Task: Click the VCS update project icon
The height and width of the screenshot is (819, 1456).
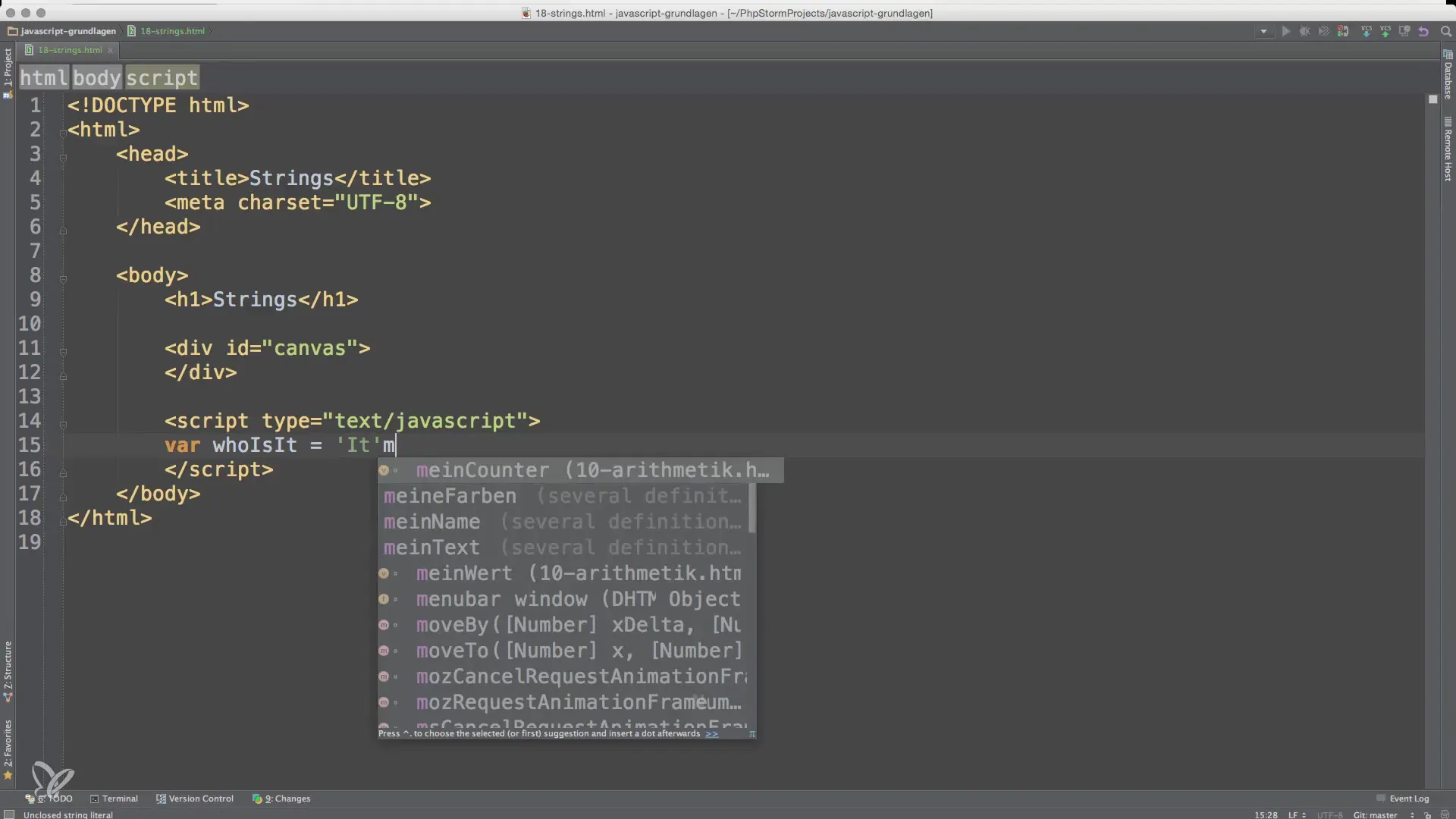Action: coord(1367,32)
